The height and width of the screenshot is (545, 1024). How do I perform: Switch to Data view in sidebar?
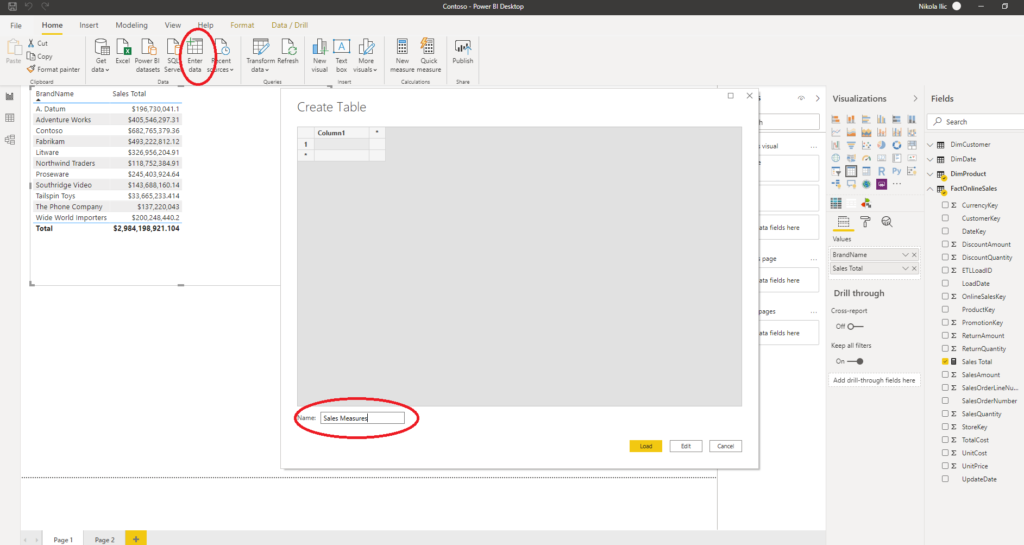10,118
